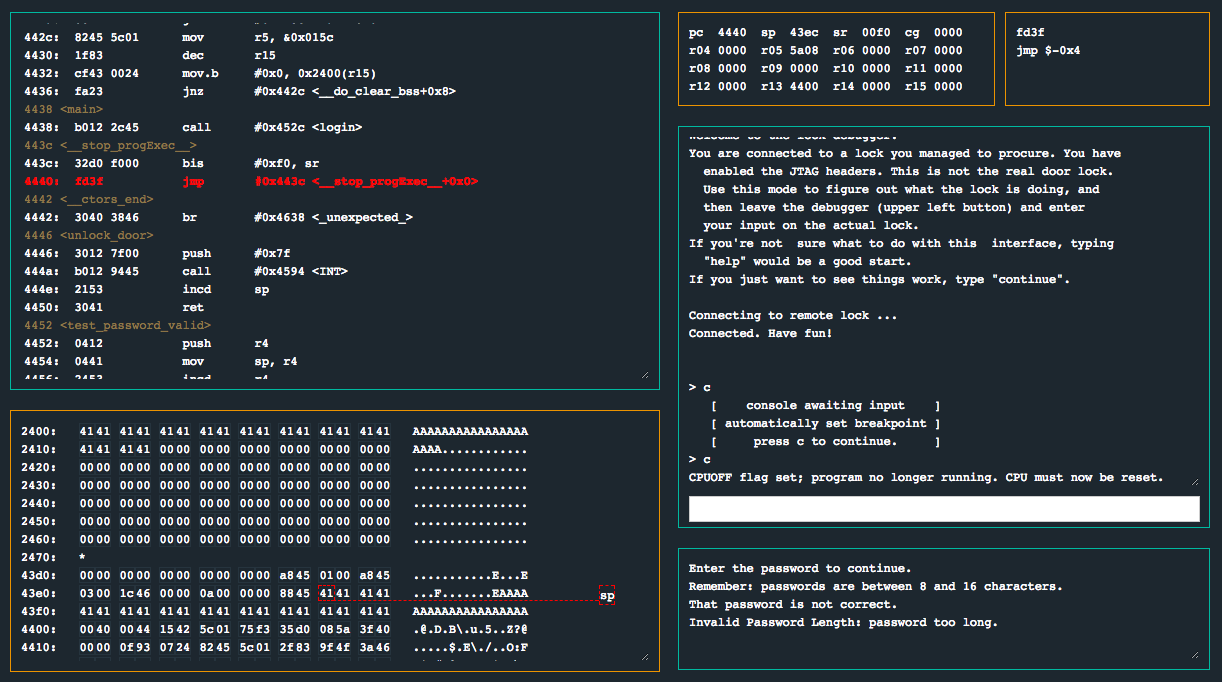Screen dimensions: 1222x682
Task: Grab the memory dump panel resize handle
Action: click(x=644, y=657)
